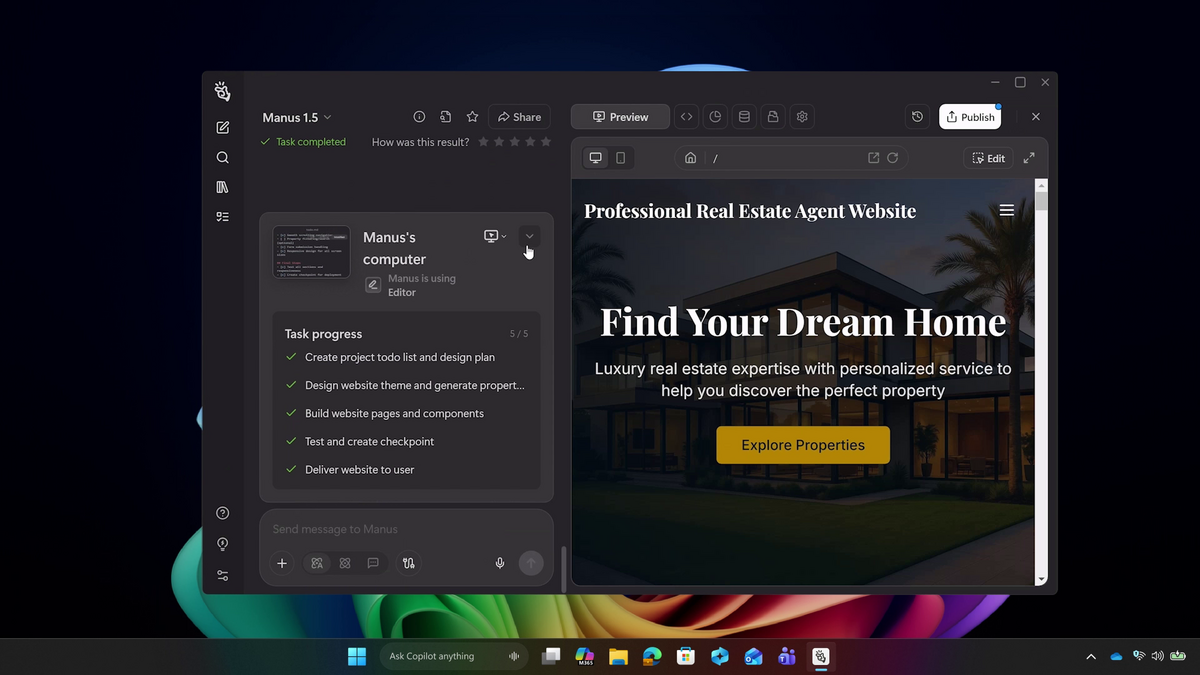
Task: Rate the result with the first star
Action: pos(484,142)
